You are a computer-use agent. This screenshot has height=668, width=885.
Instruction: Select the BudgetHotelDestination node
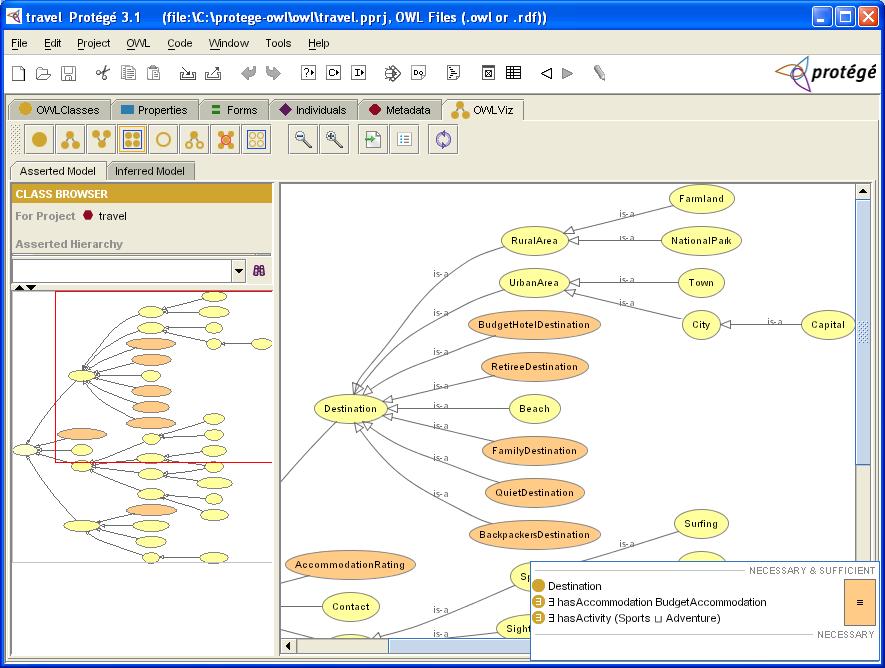tap(534, 324)
